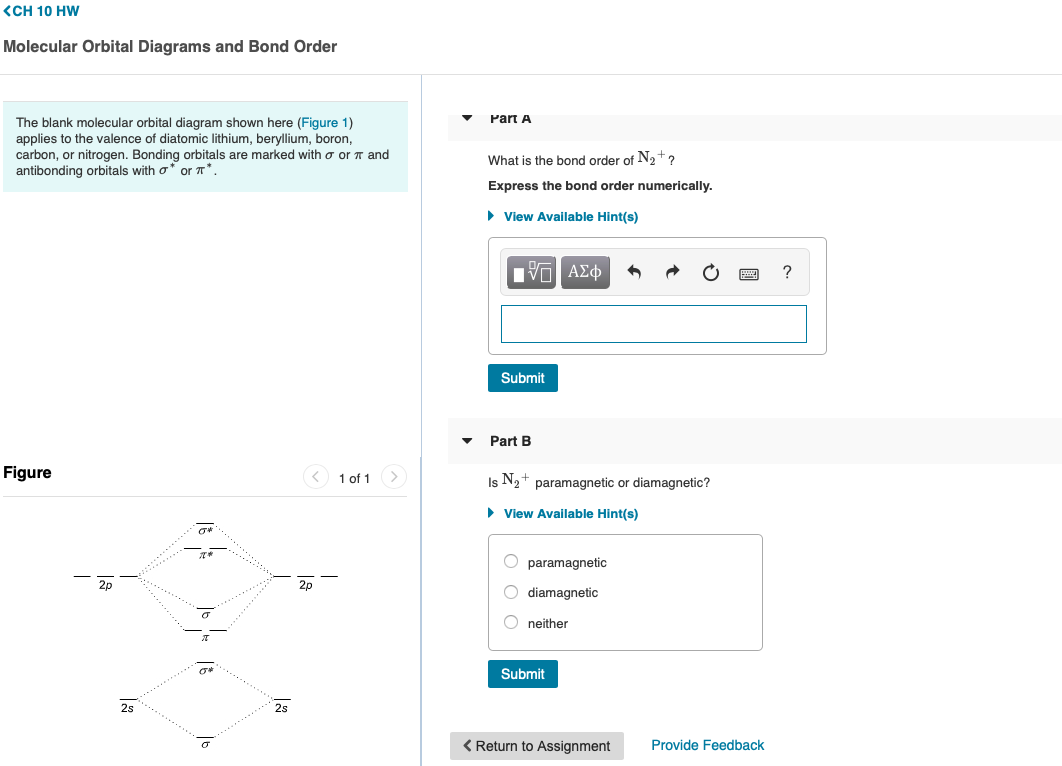
Task: Click the redo arrow in the answer toolbar
Action: [672, 271]
